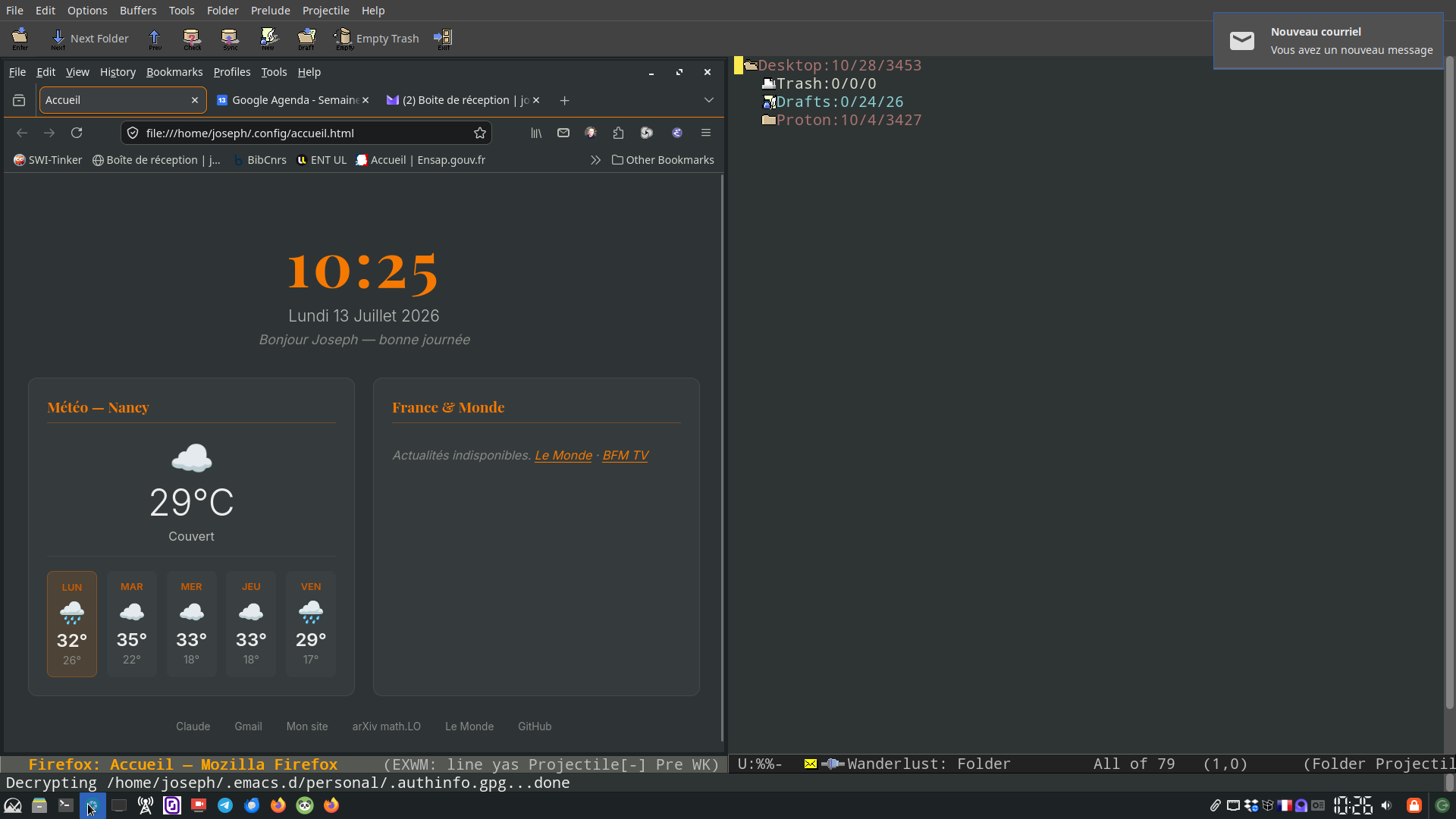Reload the Firefox page
This screenshot has height=819, width=1456.
77,133
